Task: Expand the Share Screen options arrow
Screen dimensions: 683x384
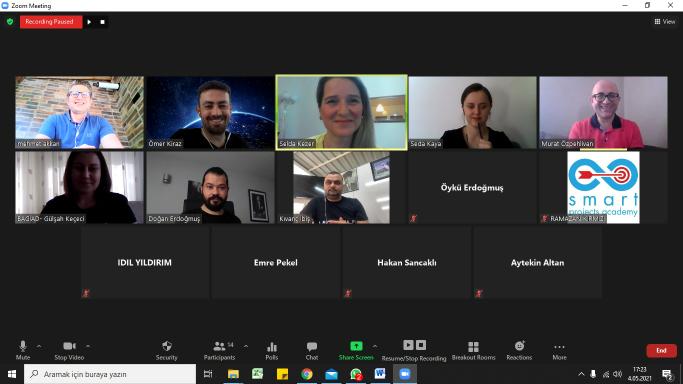Action: coord(375,346)
